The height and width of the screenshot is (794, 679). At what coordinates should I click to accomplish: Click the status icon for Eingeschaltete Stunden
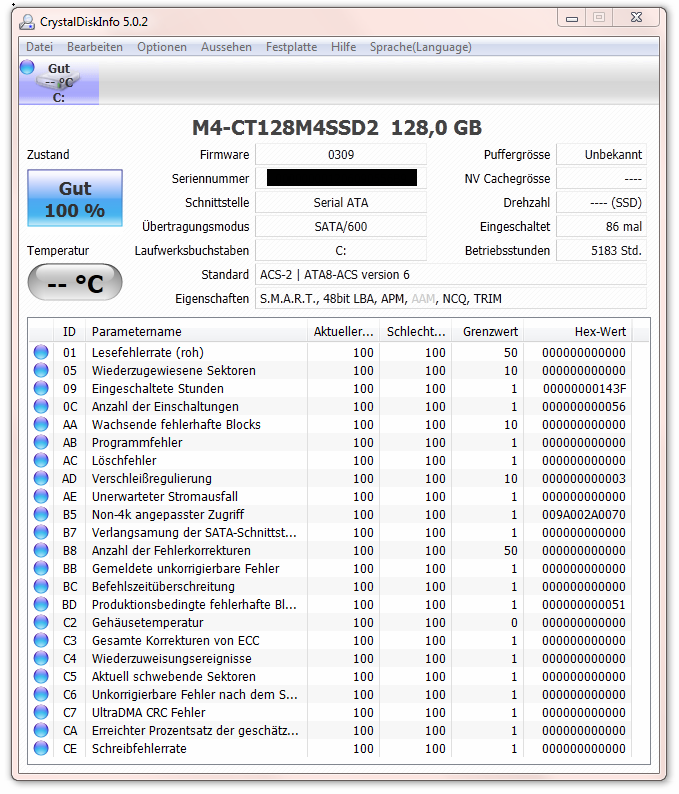41,388
